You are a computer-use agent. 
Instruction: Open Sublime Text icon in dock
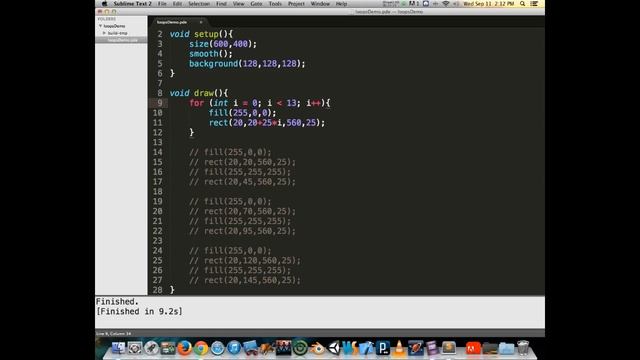click(449, 348)
